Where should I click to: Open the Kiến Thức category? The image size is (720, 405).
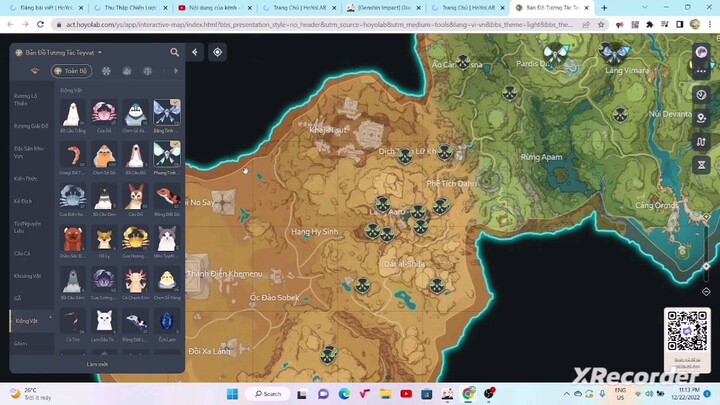pyautogui.click(x=31, y=178)
